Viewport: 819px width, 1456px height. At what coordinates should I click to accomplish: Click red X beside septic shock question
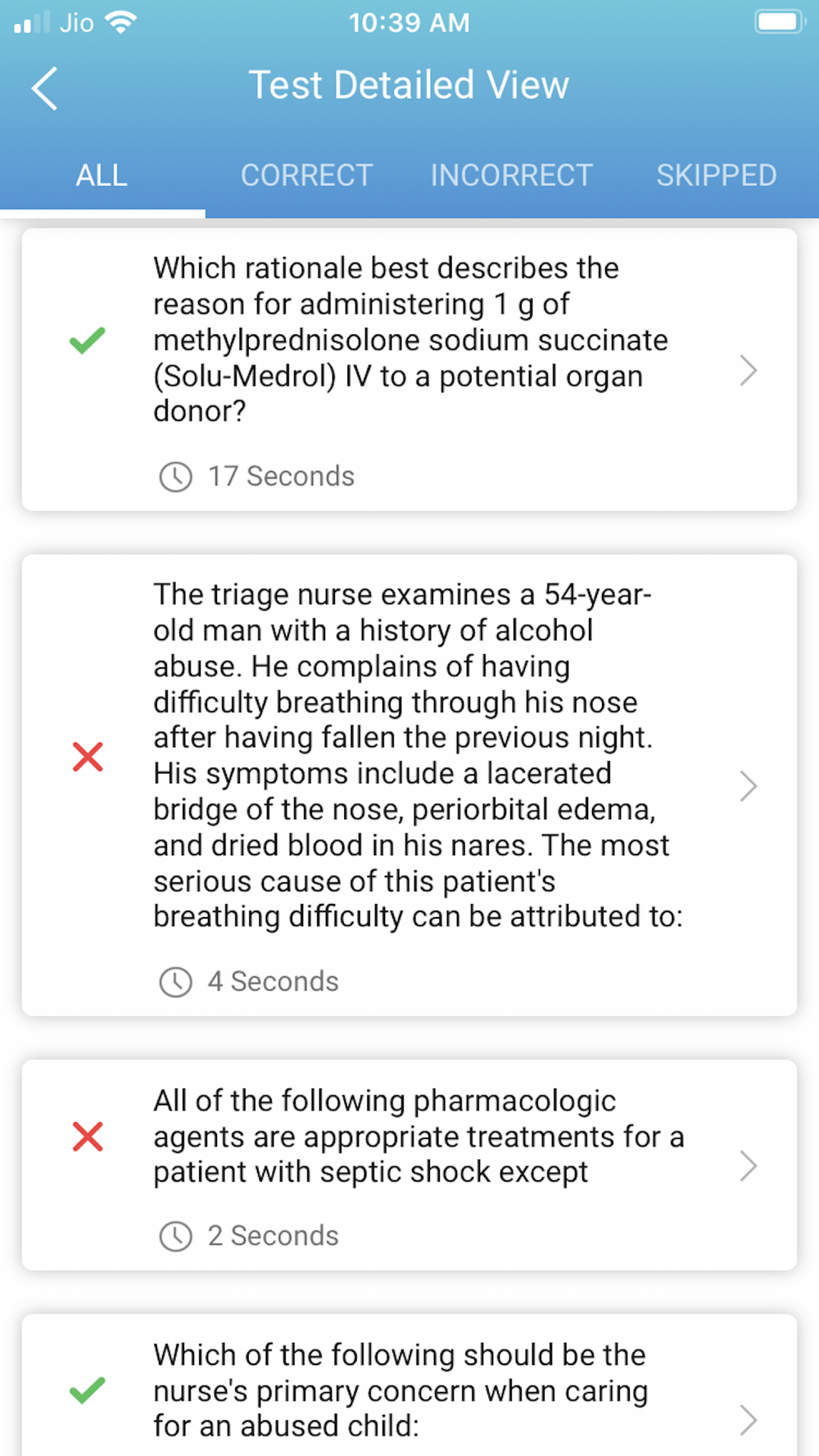tap(88, 1137)
